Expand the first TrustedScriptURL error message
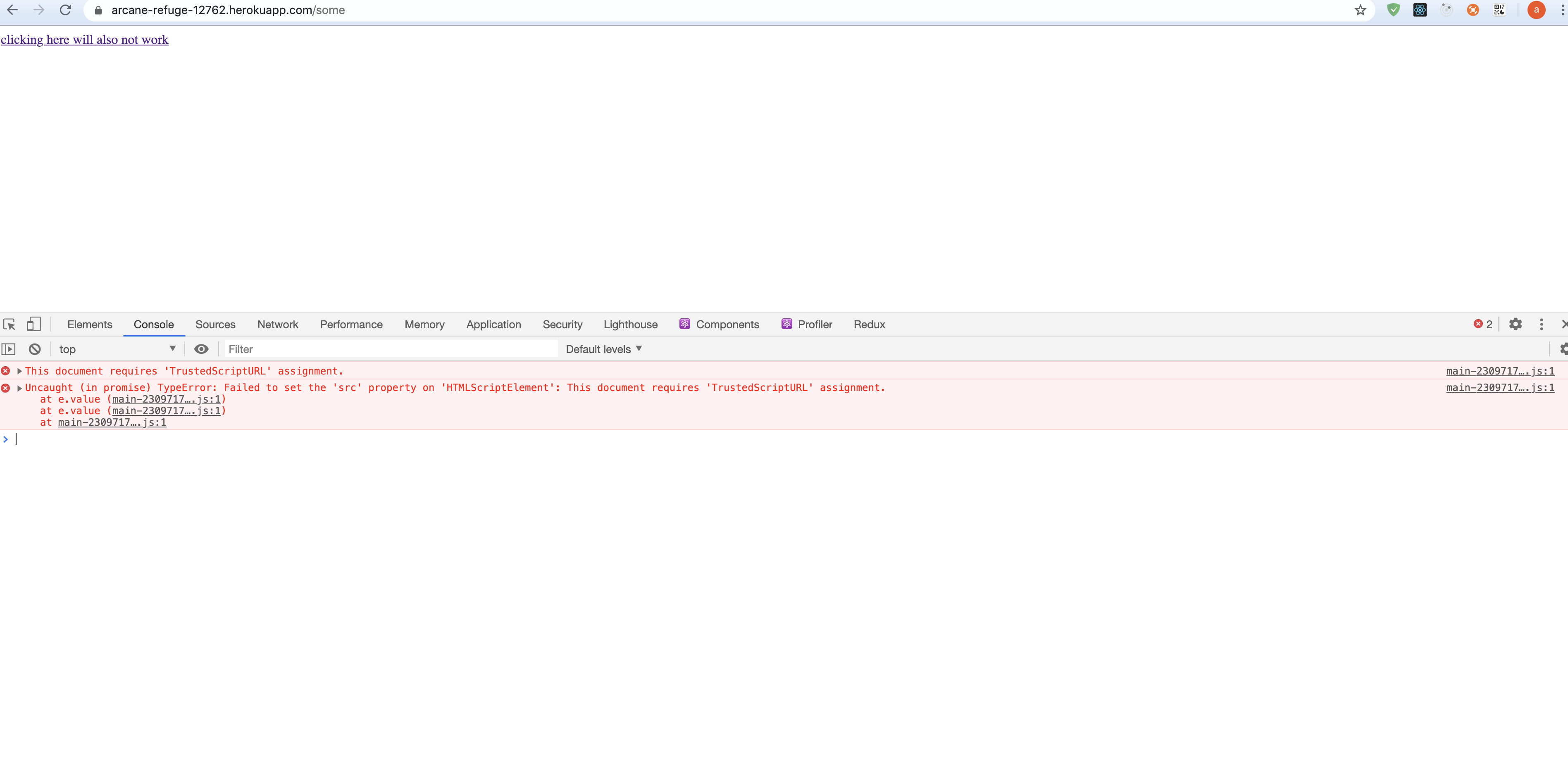1568x773 pixels. 19,371
